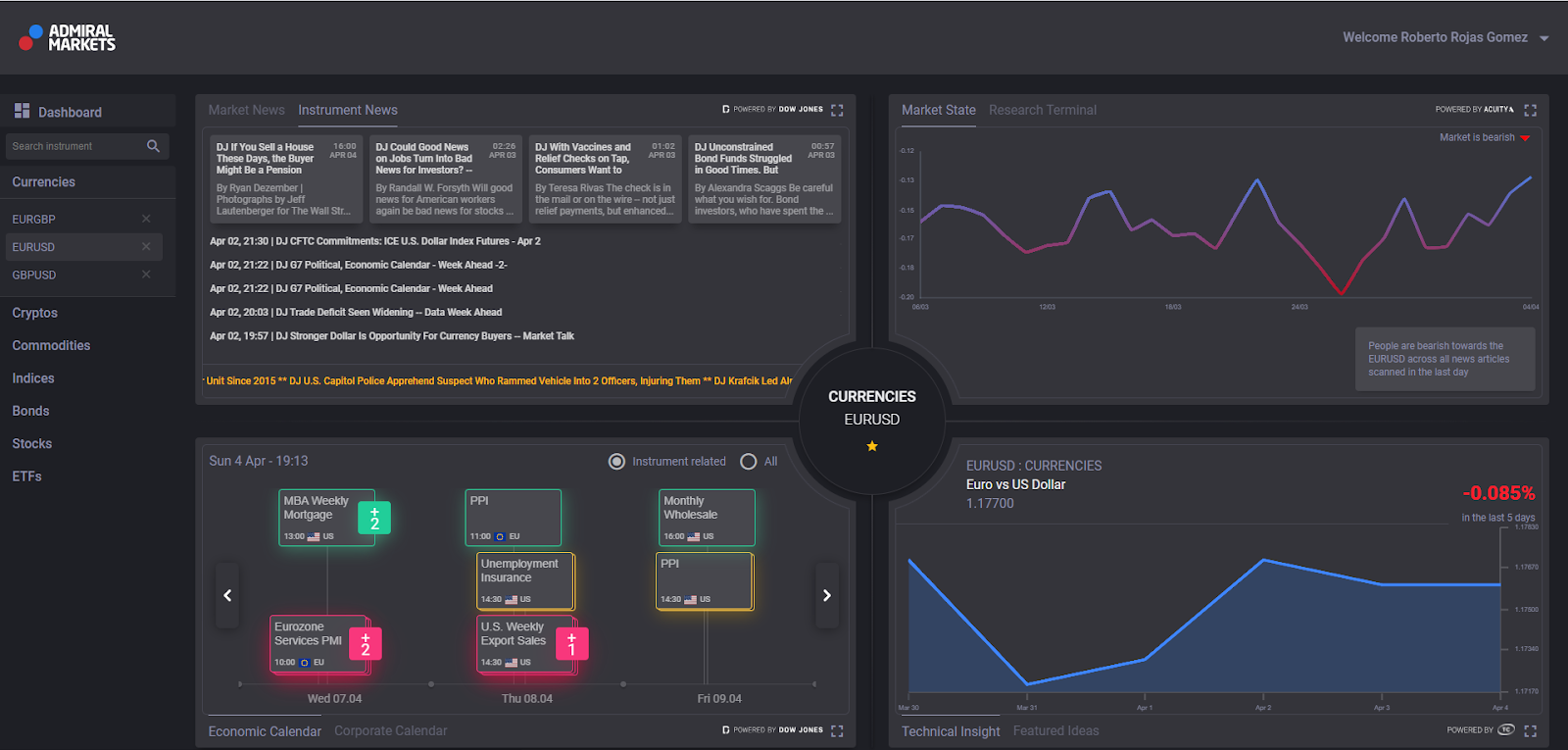Expand the Cryptos category in sidebar
Viewport: 1568px width, 750px height.
[x=35, y=313]
